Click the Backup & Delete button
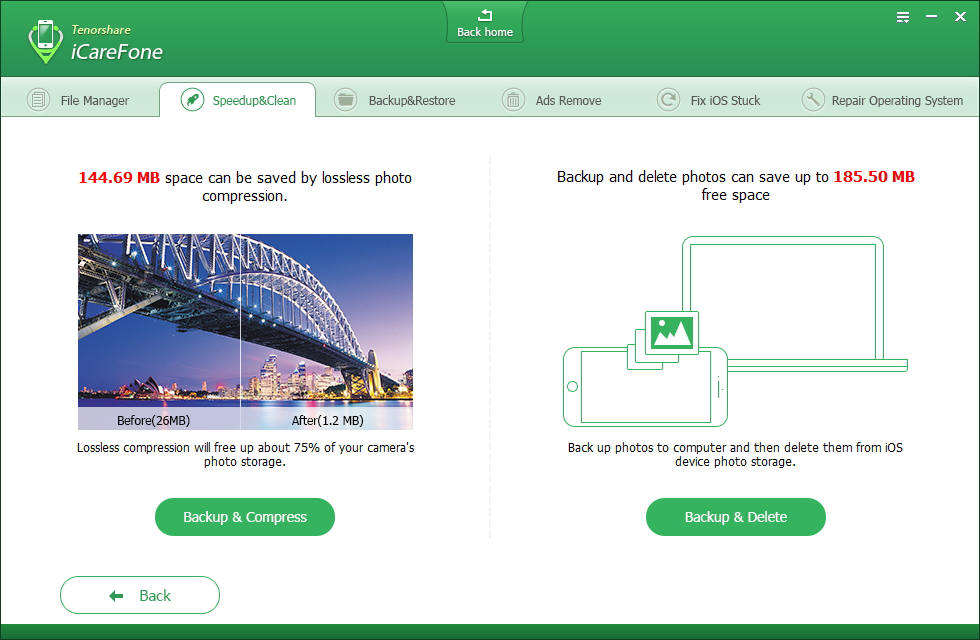This screenshot has width=980, height=640. 736,517
